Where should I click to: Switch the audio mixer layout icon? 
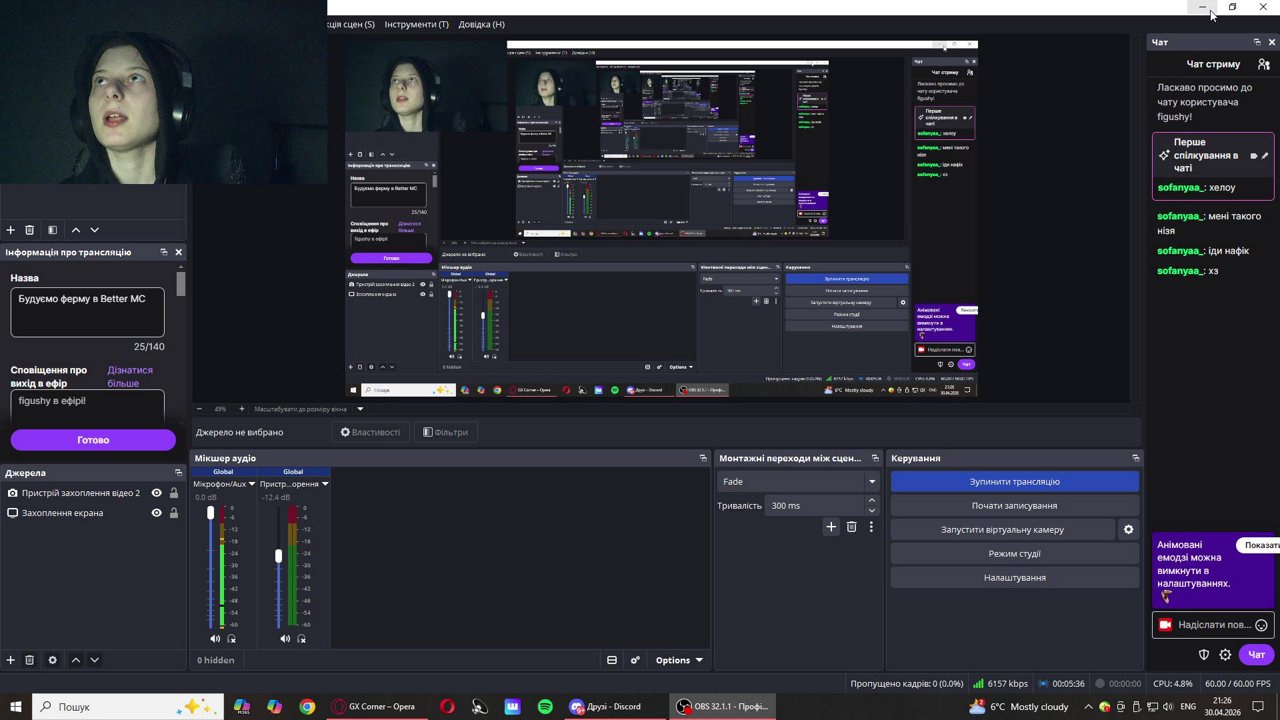pyautogui.click(x=612, y=660)
